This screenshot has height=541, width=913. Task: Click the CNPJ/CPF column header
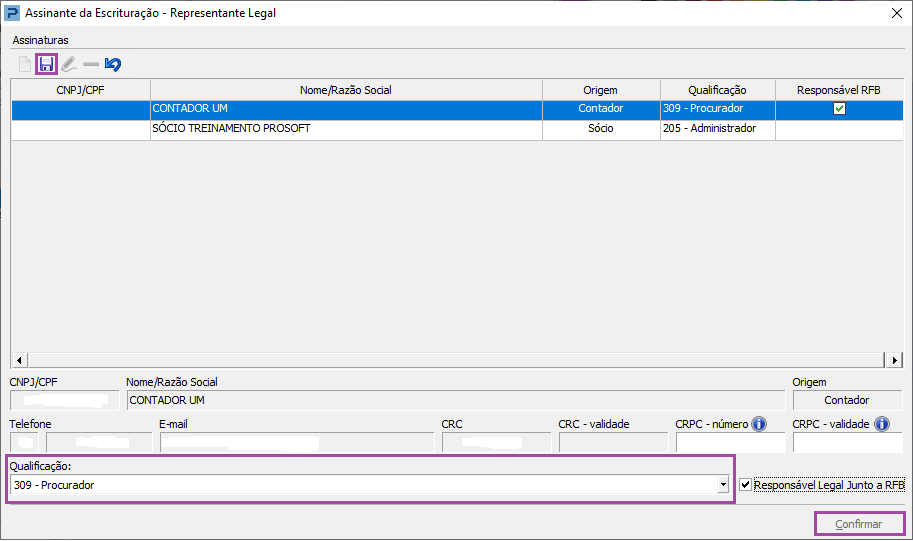[80, 90]
